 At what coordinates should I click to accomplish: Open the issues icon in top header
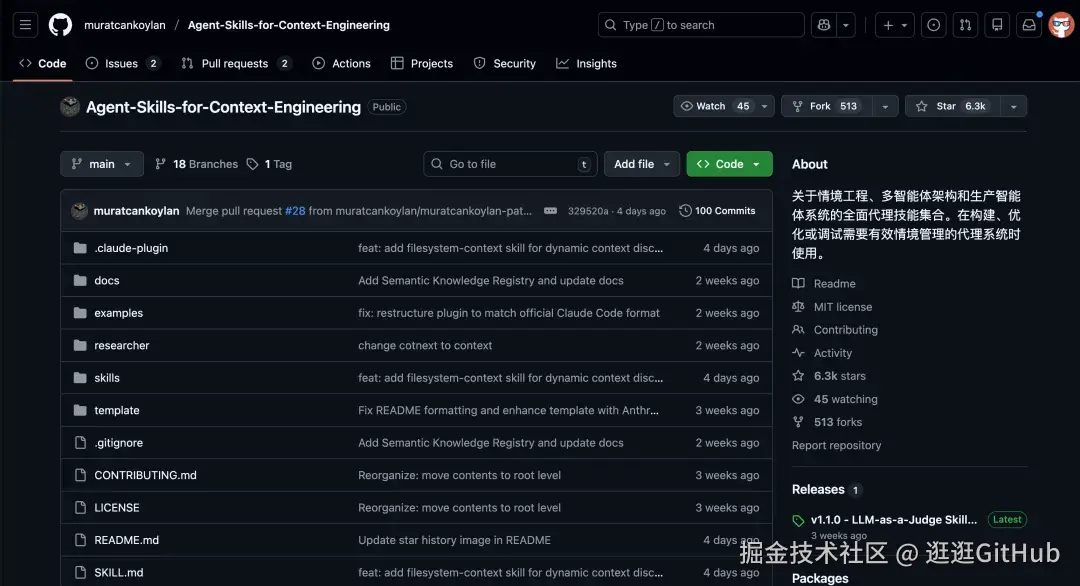point(933,25)
